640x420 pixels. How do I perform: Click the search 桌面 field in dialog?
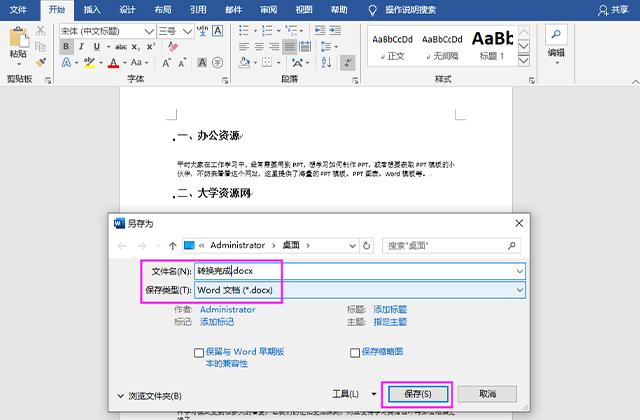pos(451,246)
